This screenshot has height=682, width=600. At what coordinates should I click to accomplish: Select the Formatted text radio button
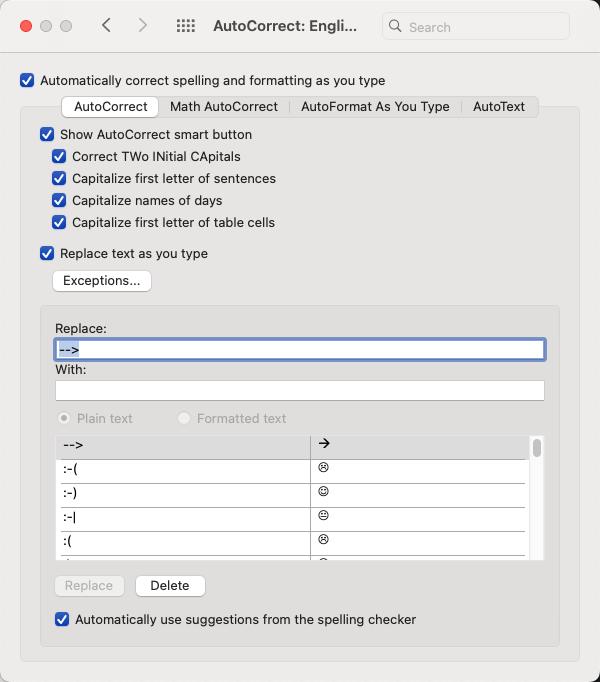pyautogui.click(x=184, y=418)
